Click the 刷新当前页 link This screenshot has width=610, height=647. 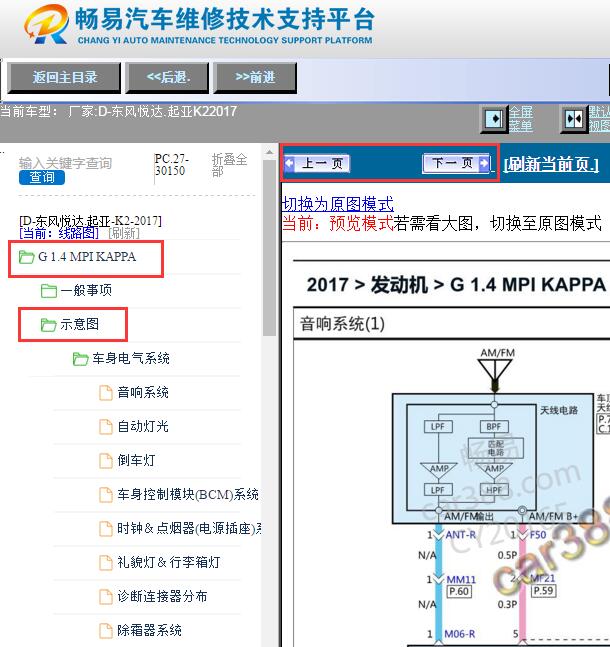(x=551, y=164)
